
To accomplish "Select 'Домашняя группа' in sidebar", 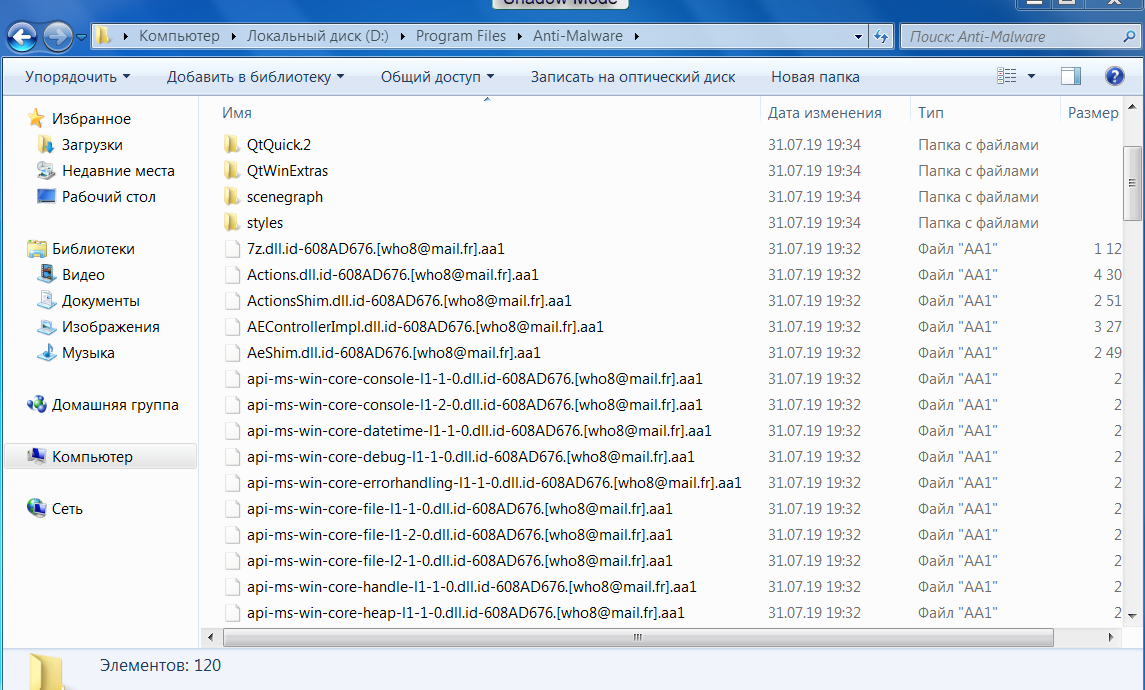I will tap(115, 405).
